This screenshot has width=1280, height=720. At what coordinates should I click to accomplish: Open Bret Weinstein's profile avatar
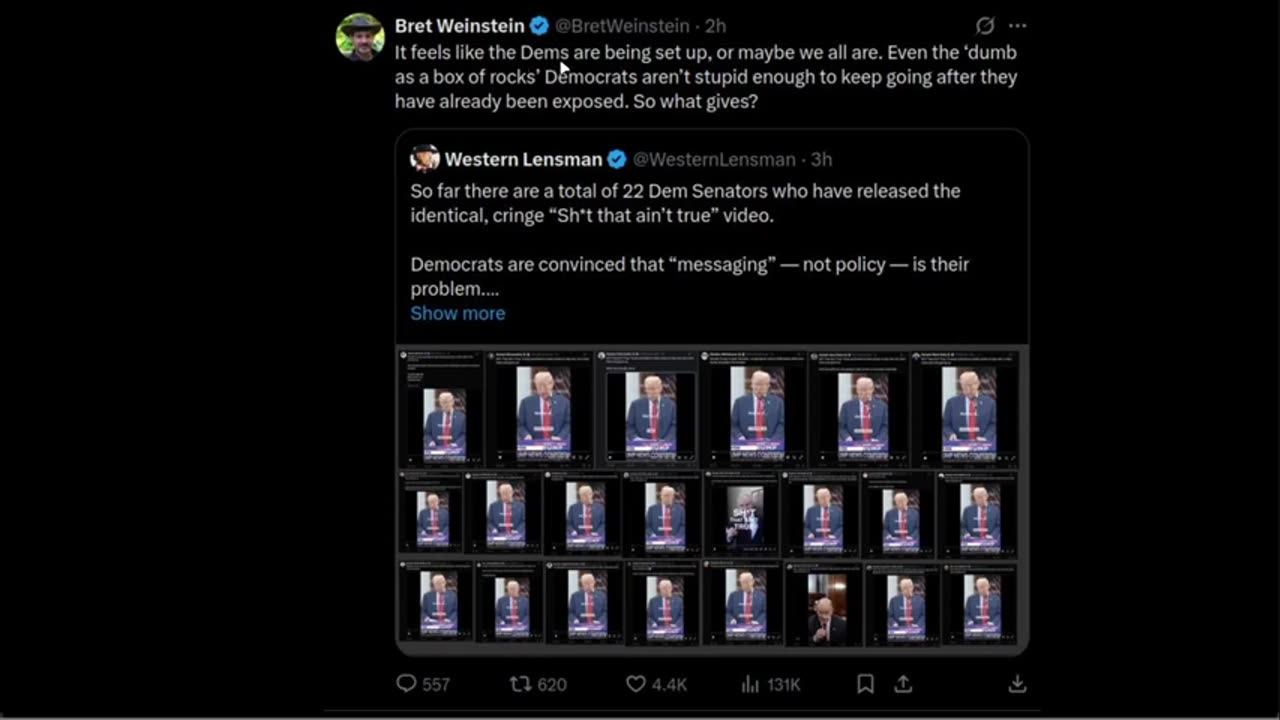pyautogui.click(x=360, y=38)
